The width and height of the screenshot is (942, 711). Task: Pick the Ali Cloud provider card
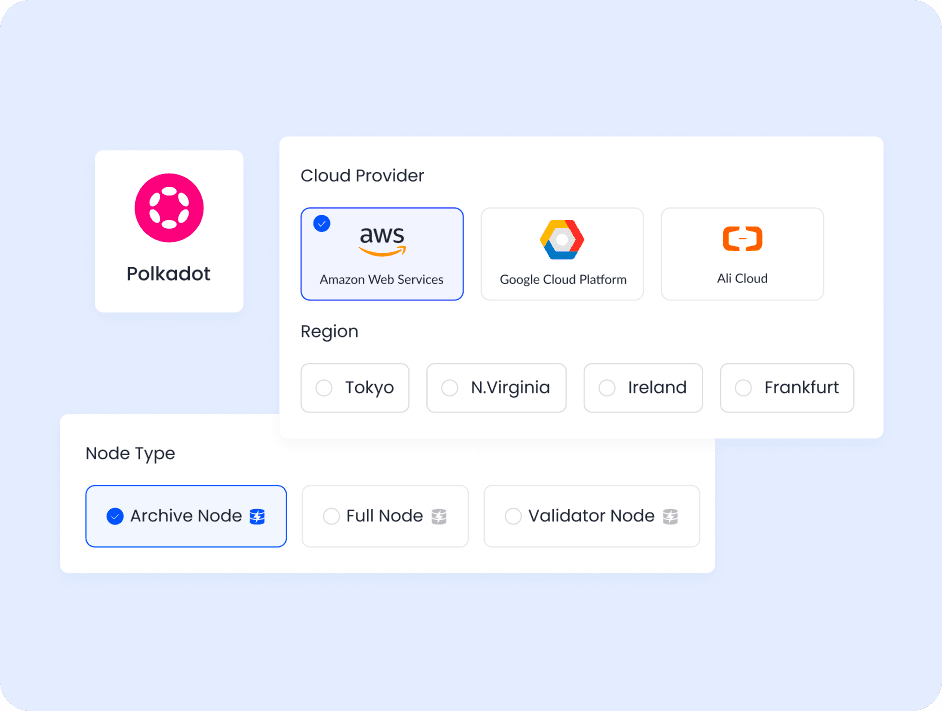[743, 254]
